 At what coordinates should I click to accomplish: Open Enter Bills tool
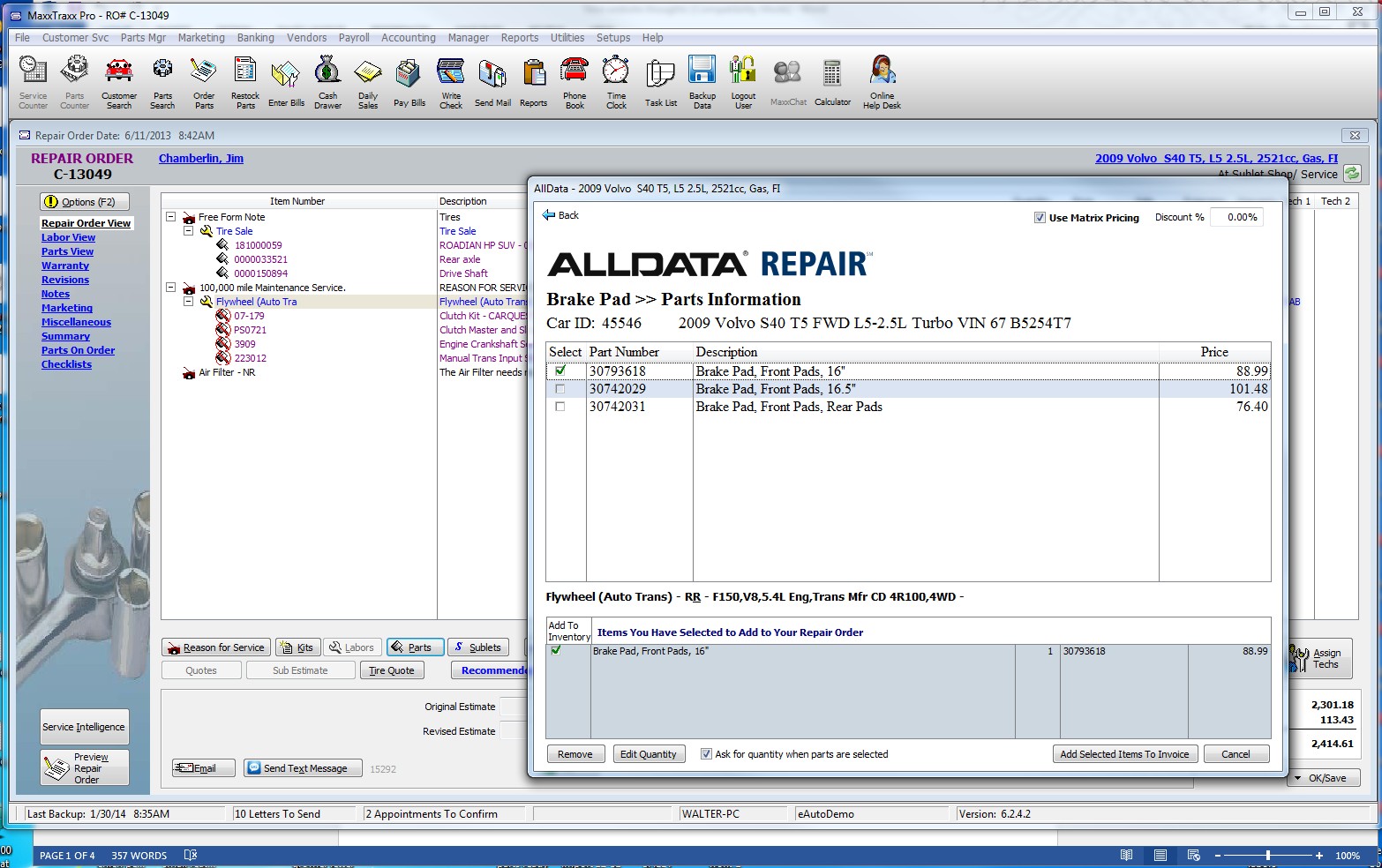pyautogui.click(x=286, y=84)
